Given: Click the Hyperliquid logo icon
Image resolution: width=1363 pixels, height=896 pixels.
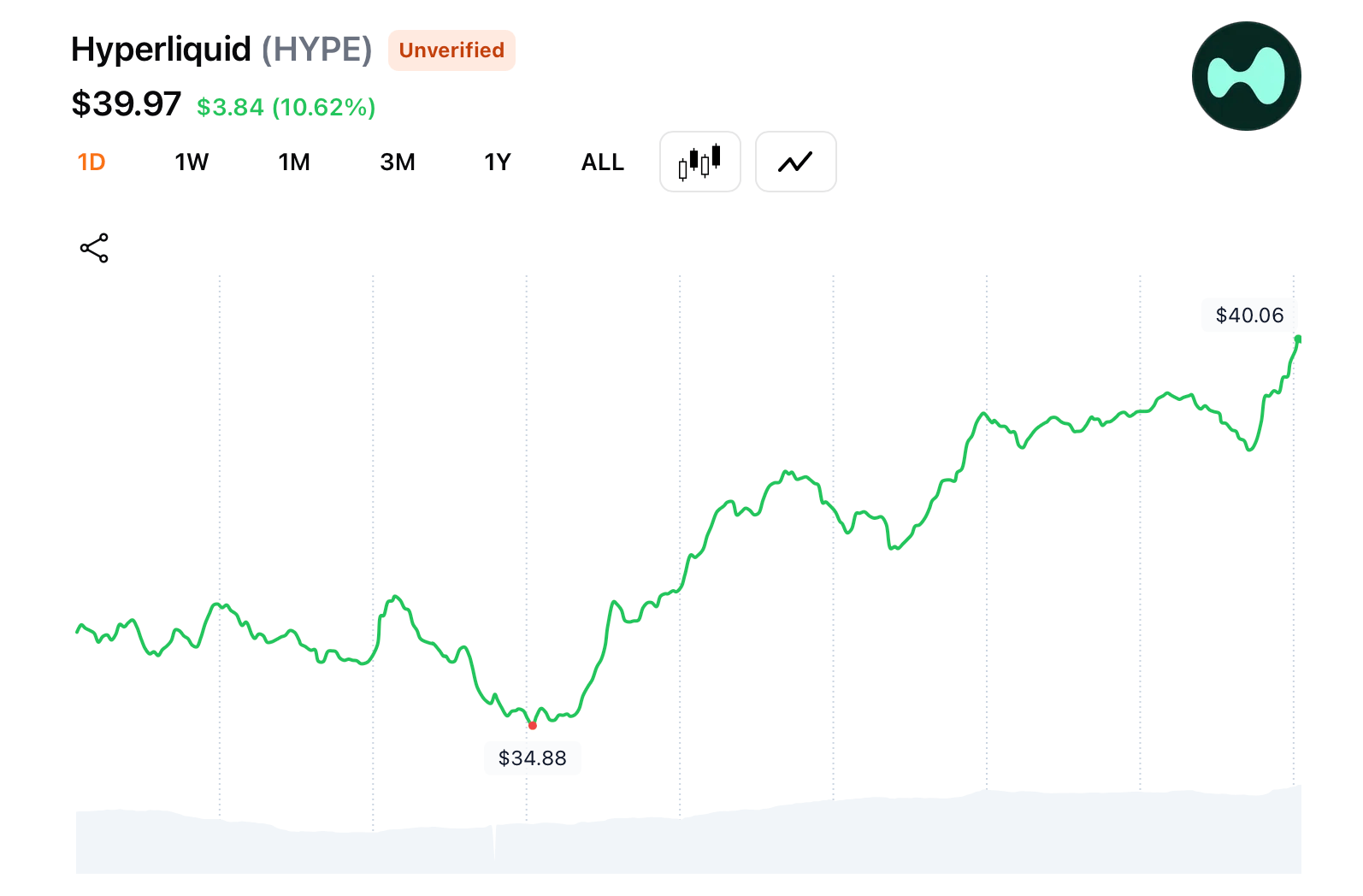Looking at the screenshot, I should pos(1246,76).
